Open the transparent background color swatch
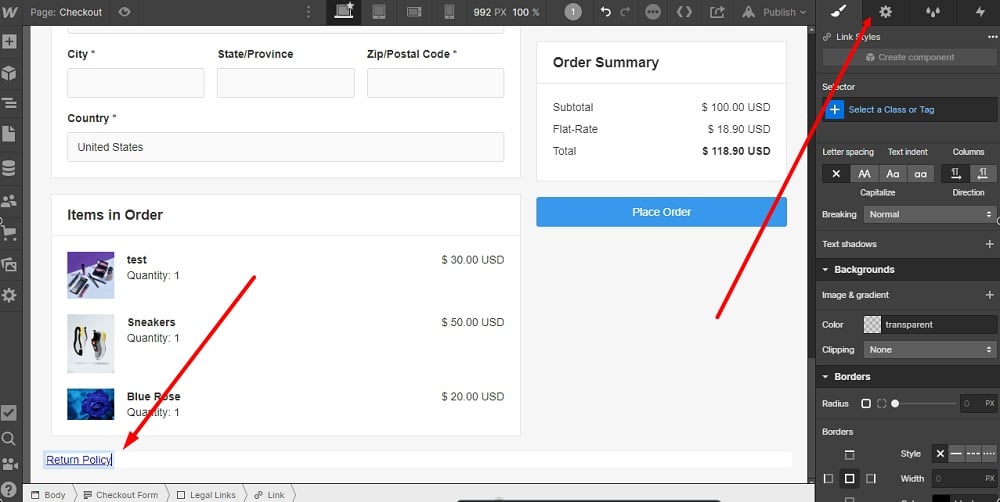This screenshot has height=502, width=1000. [872, 325]
